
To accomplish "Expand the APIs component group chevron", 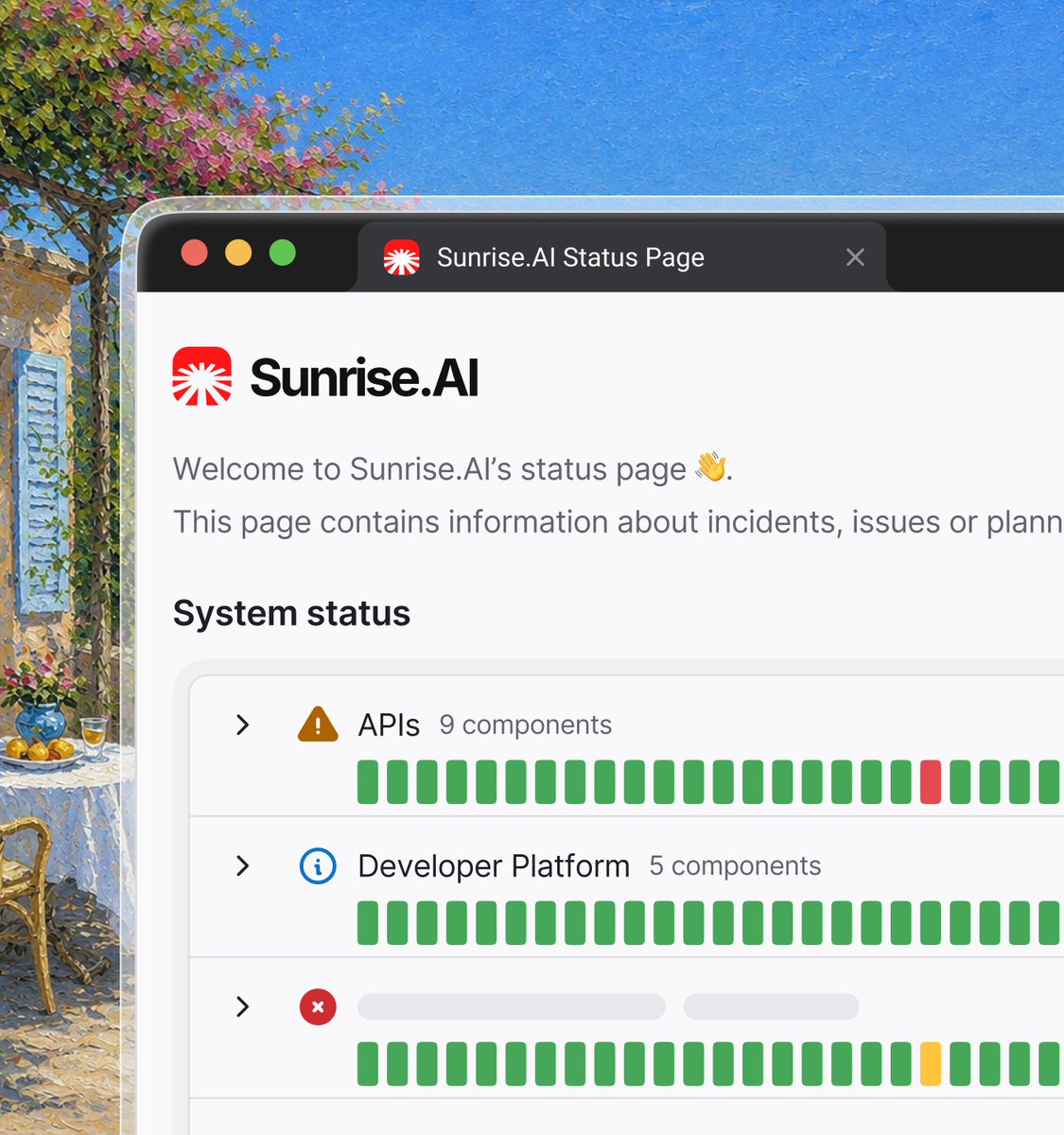I will pyautogui.click(x=243, y=725).
